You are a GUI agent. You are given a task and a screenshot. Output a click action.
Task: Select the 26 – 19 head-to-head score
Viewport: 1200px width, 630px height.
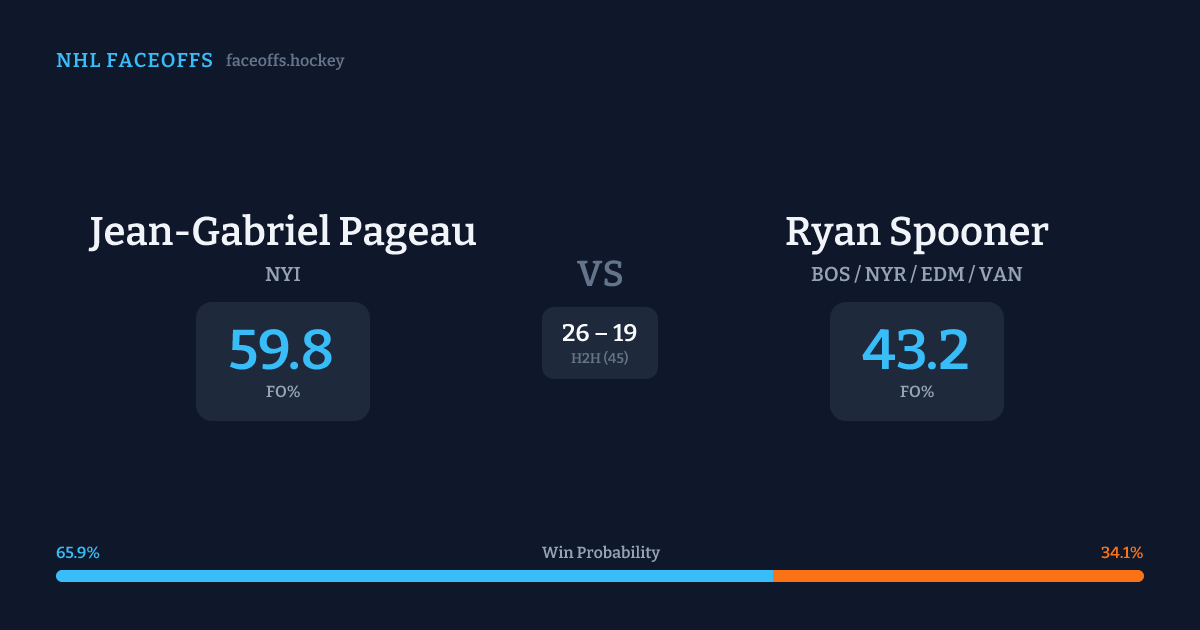pos(599,333)
